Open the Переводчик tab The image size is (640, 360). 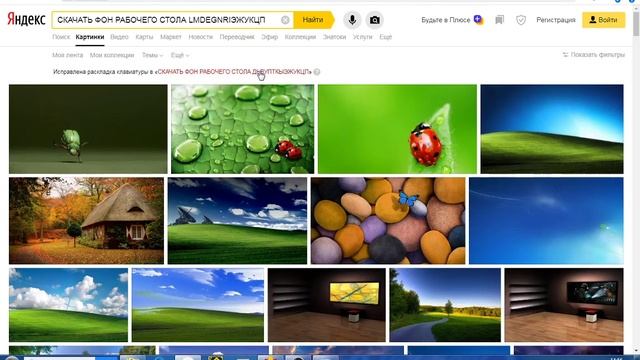pyautogui.click(x=237, y=37)
